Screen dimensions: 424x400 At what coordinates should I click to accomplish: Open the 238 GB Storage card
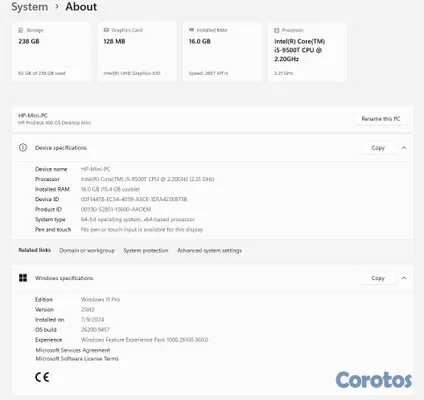(x=51, y=52)
